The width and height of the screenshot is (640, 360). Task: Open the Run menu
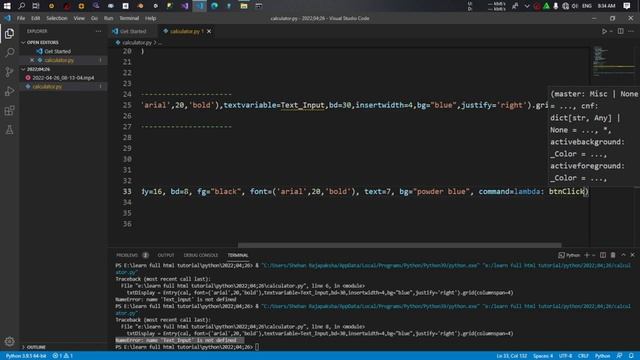(108, 18)
